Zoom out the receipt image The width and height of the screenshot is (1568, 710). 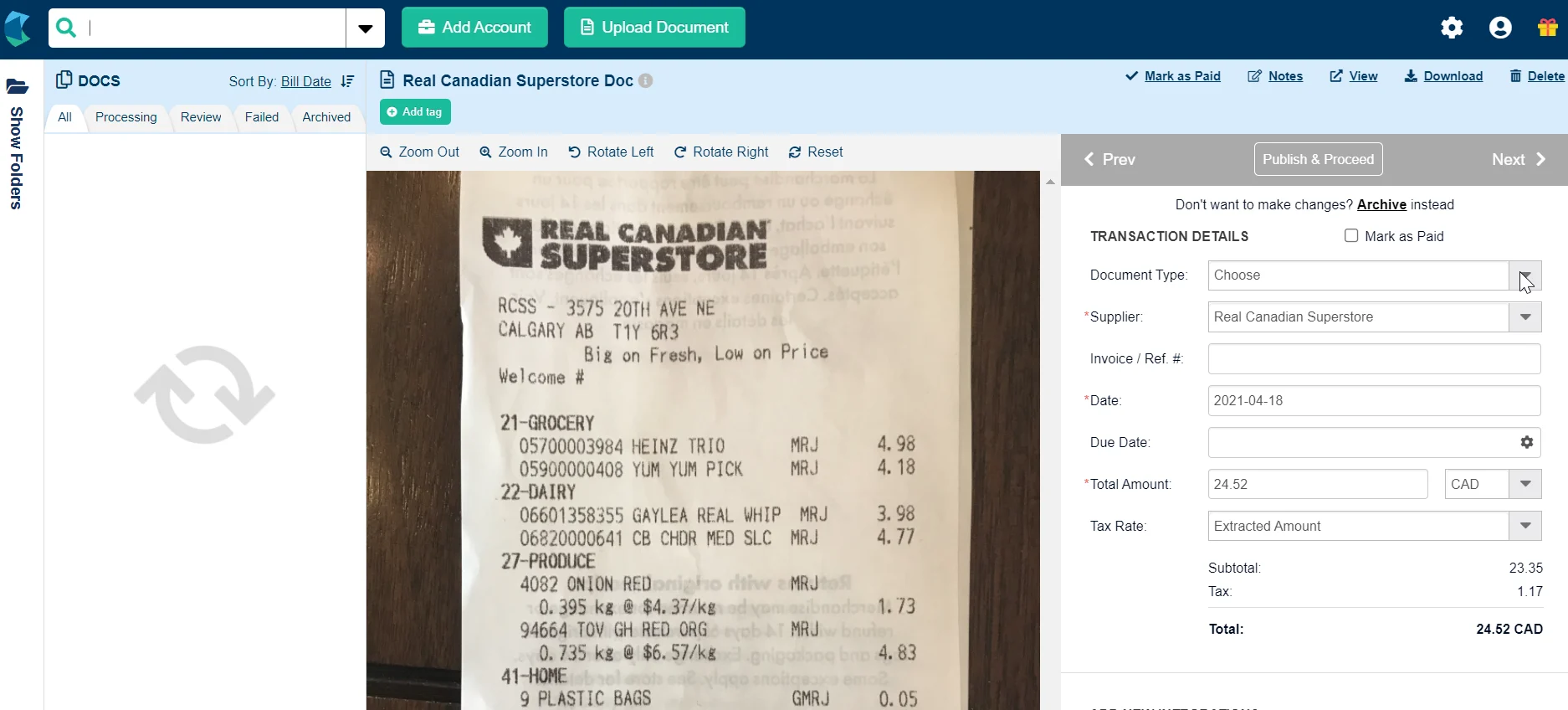click(420, 152)
